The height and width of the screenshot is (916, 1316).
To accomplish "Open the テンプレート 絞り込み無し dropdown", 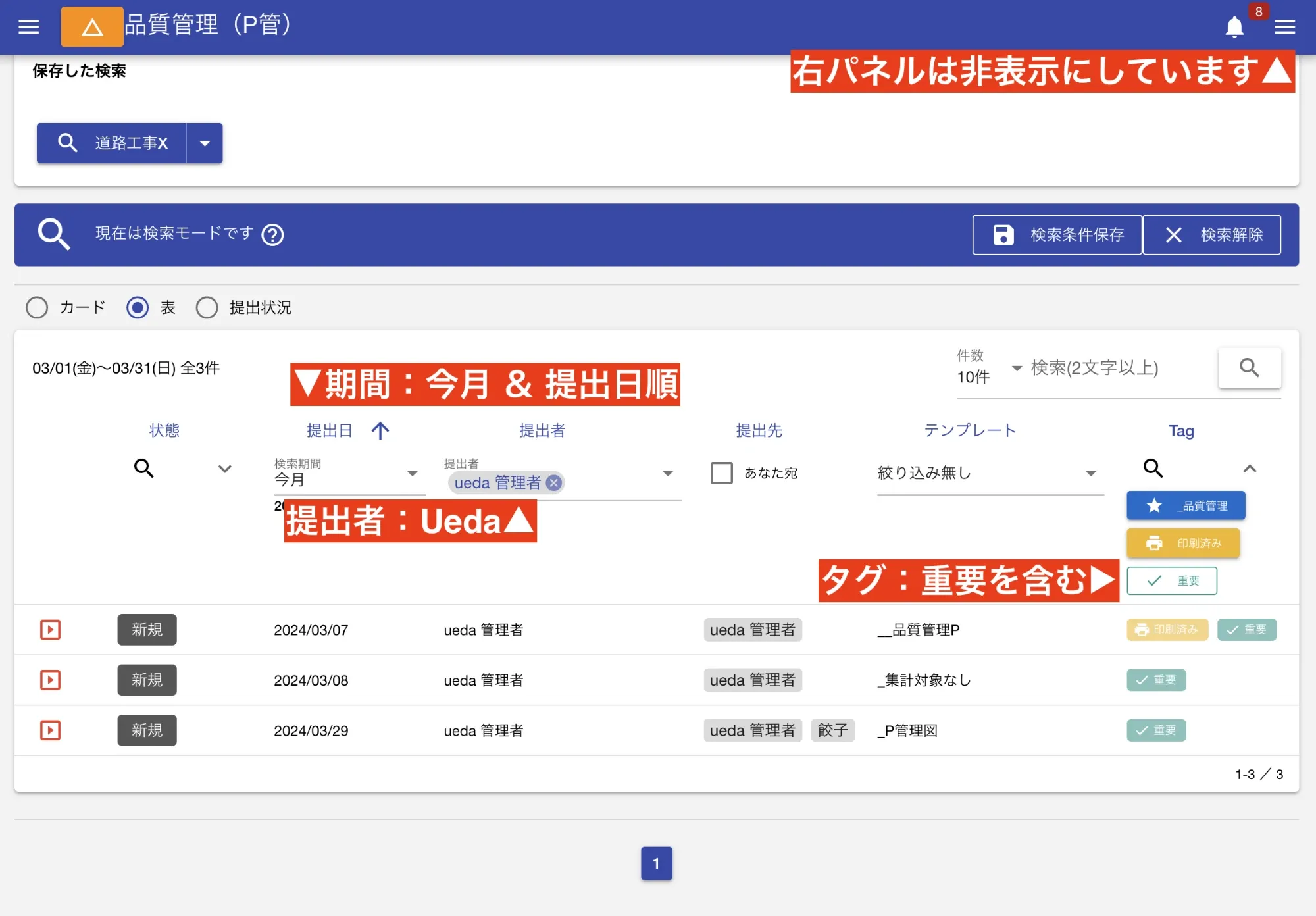I will tap(1092, 472).
